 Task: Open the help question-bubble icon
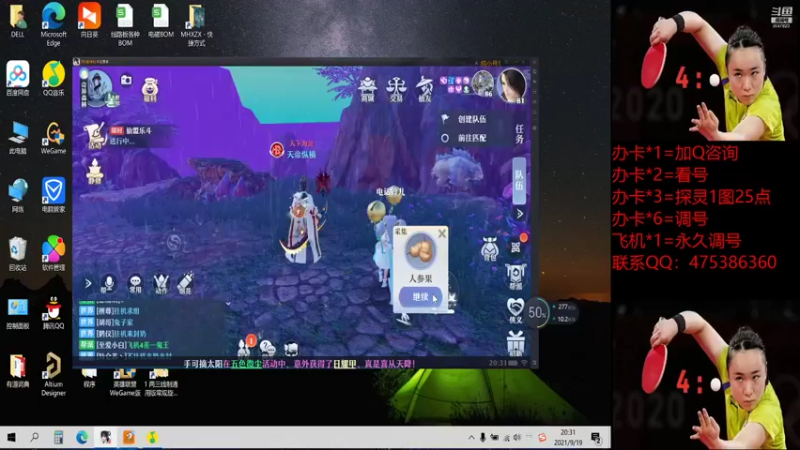[267, 348]
